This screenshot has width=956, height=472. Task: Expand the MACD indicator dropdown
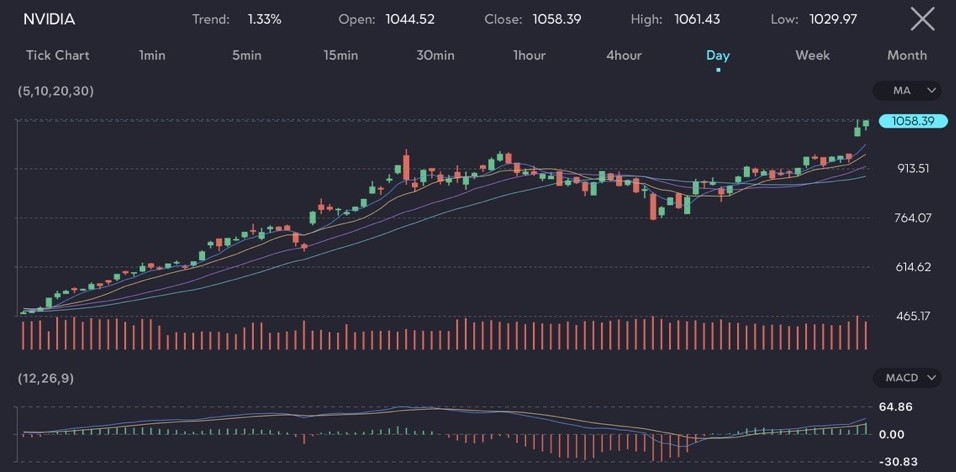click(907, 378)
